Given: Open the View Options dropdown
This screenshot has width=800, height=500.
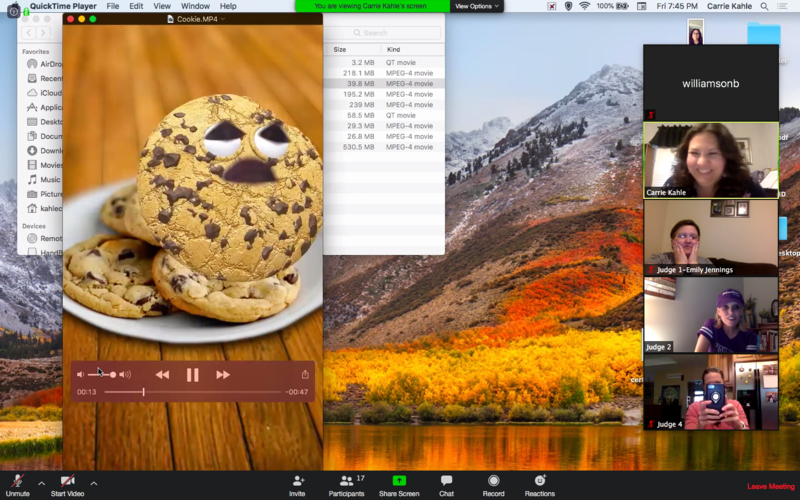Looking at the screenshot, I should pos(477,6).
